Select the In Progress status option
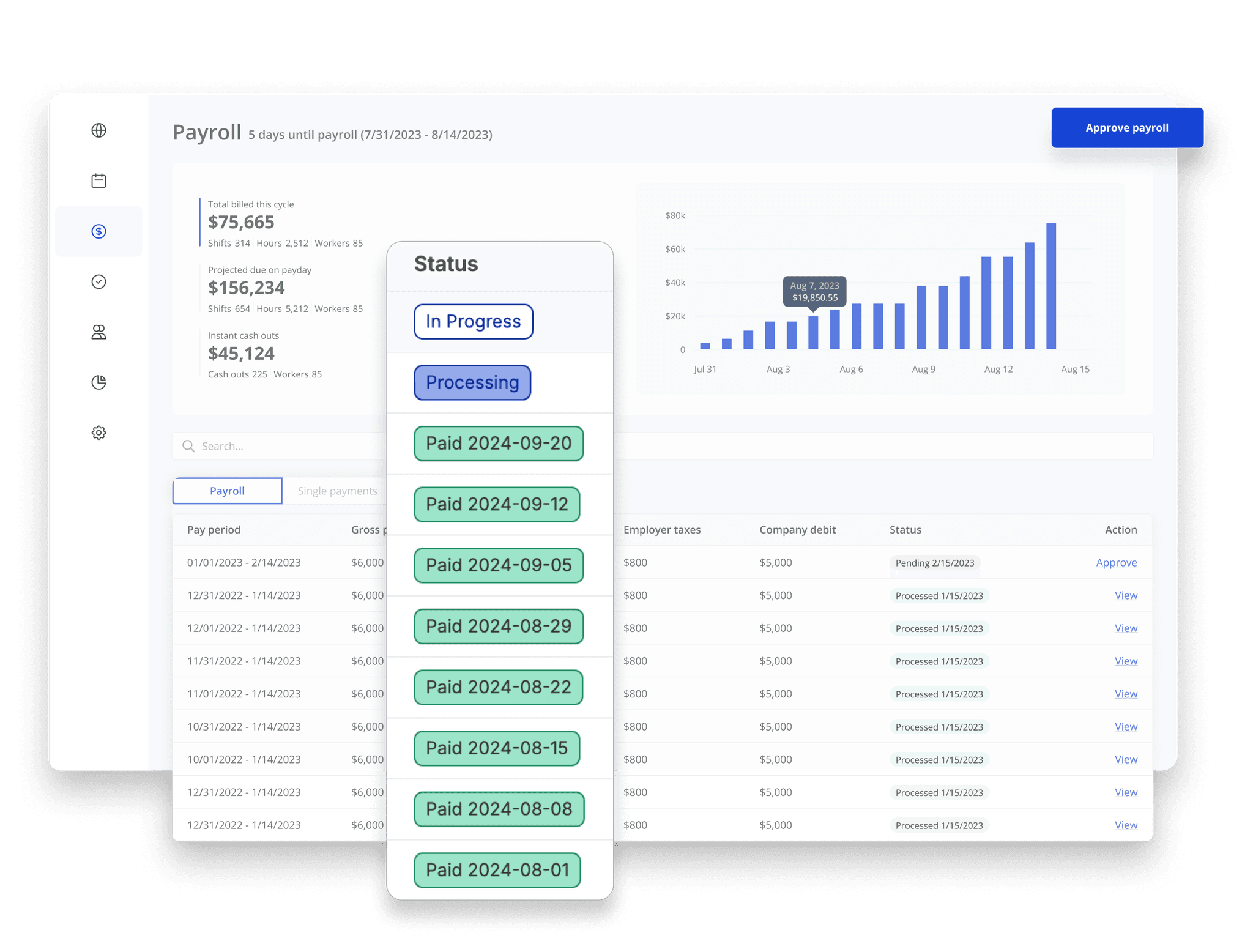1253x952 pixels. point(473,321)
